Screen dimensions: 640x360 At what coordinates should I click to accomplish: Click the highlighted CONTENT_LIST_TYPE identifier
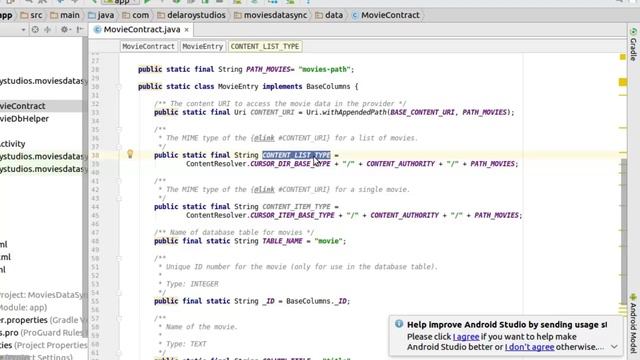(296, 155)
